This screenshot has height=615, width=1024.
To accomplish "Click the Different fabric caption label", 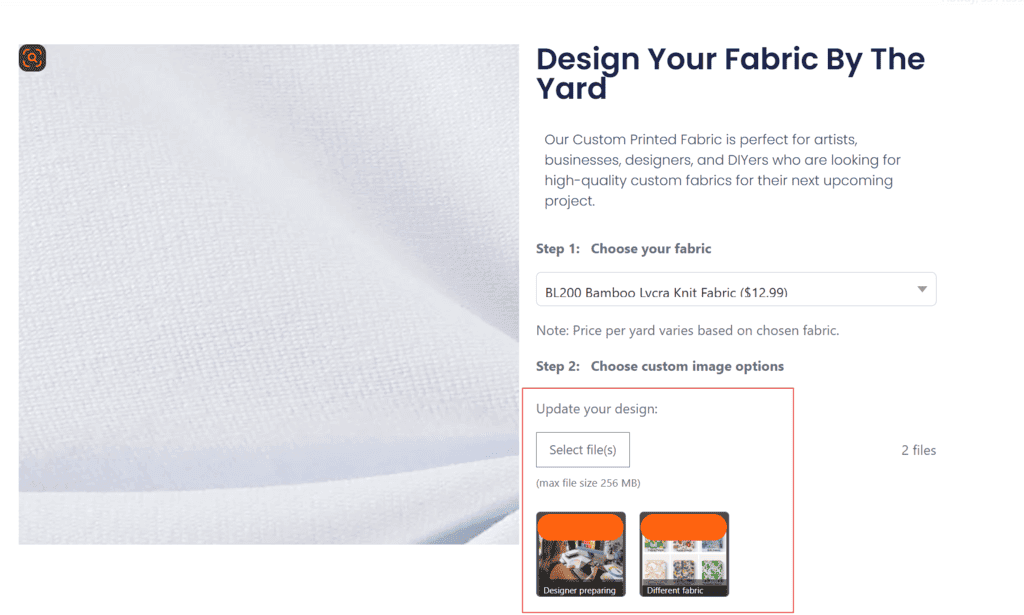I will (x=675, y=590).
